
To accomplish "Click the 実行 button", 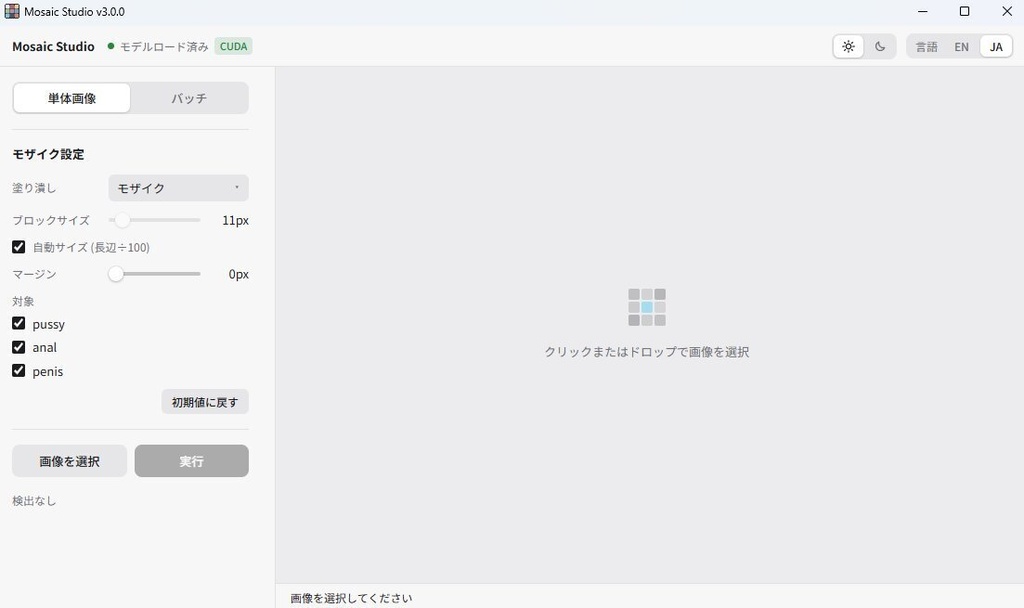I will [191, 461].
